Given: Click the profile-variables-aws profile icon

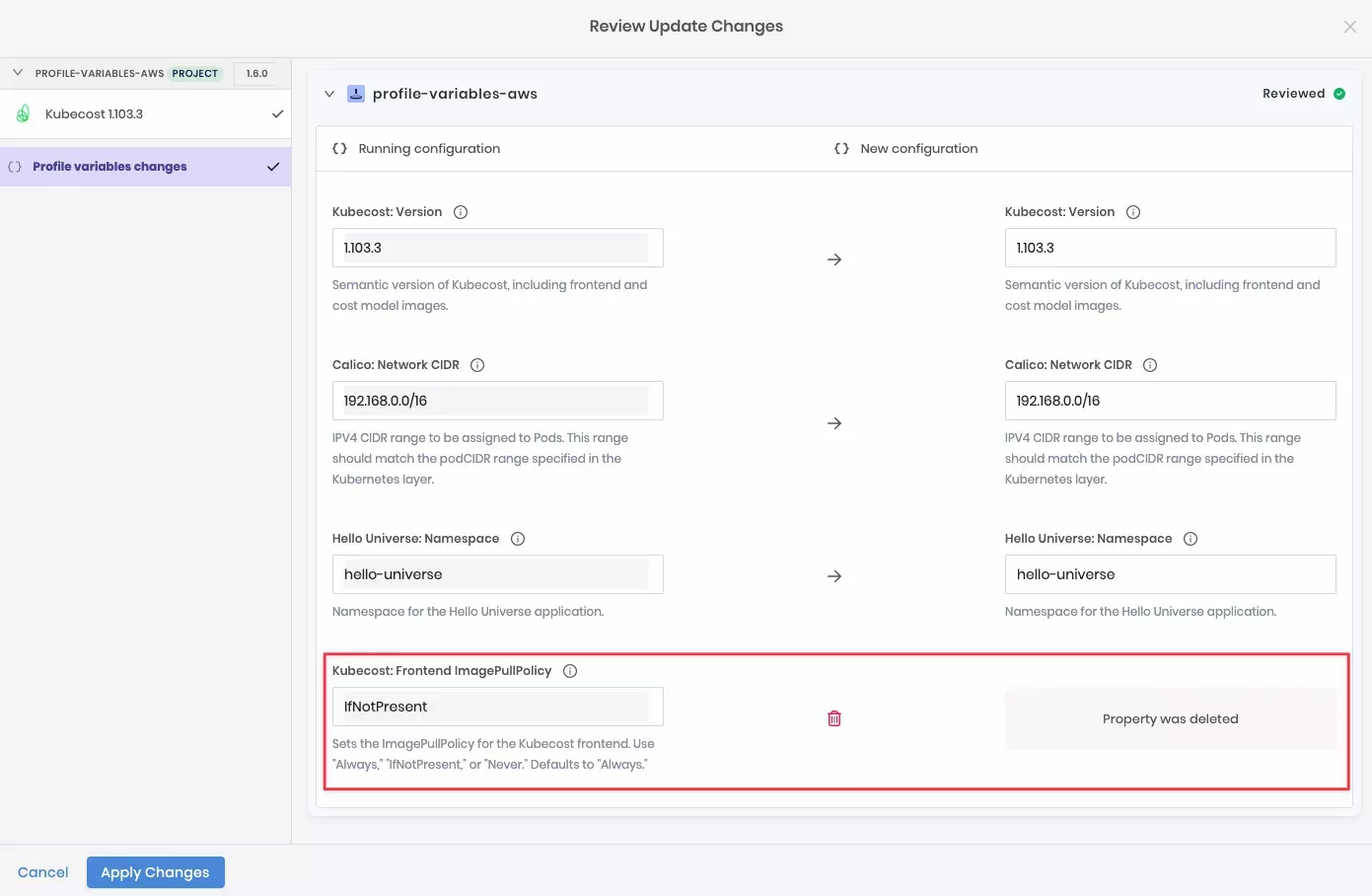Looking at the screenshot, I should (354, 93).
